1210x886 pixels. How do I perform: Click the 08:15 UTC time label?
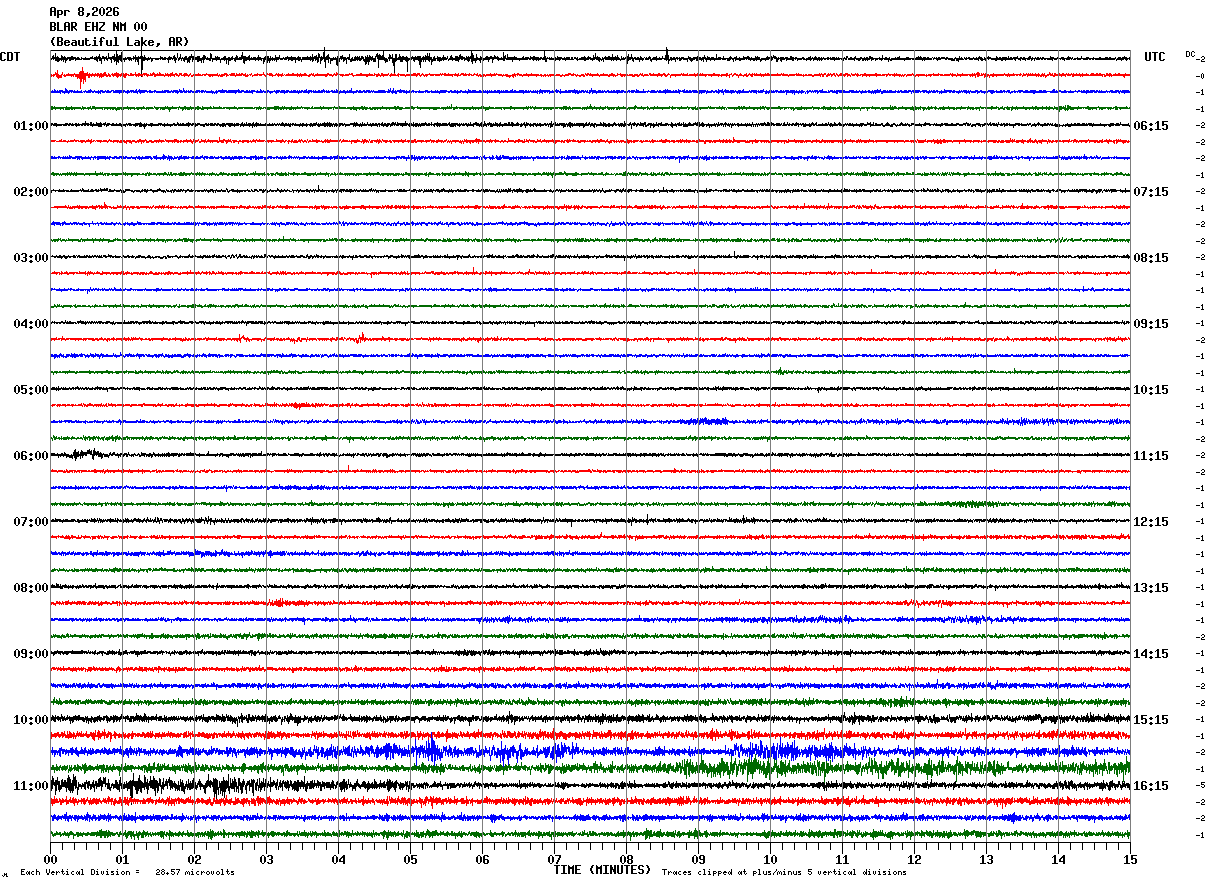click(1151, 258)
